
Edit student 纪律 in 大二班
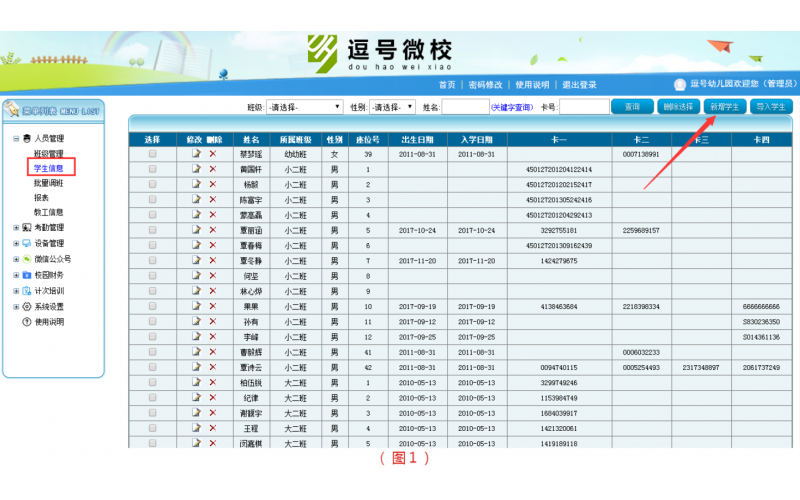point(196,397)
